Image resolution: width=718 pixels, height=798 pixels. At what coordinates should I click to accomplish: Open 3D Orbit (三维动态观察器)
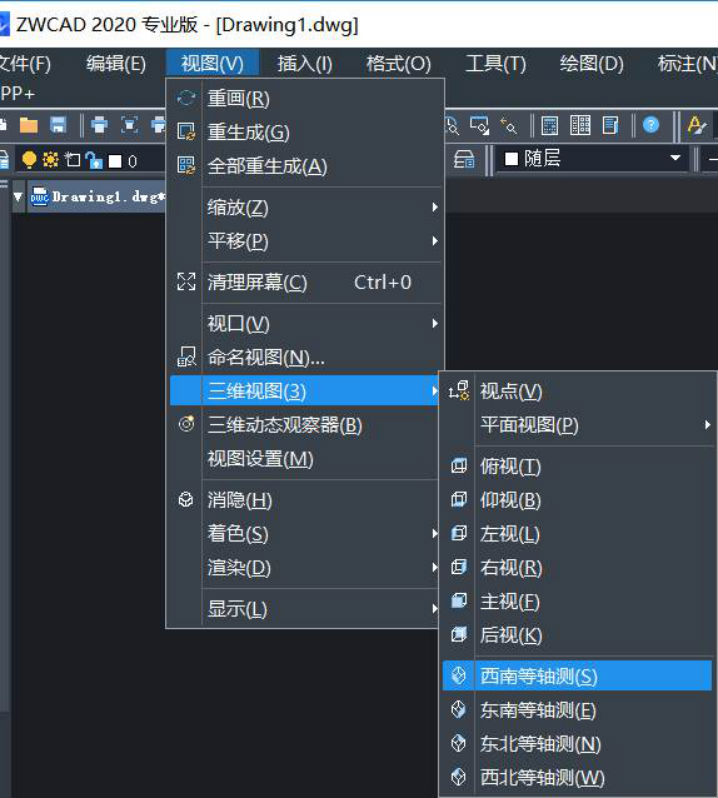284,425
